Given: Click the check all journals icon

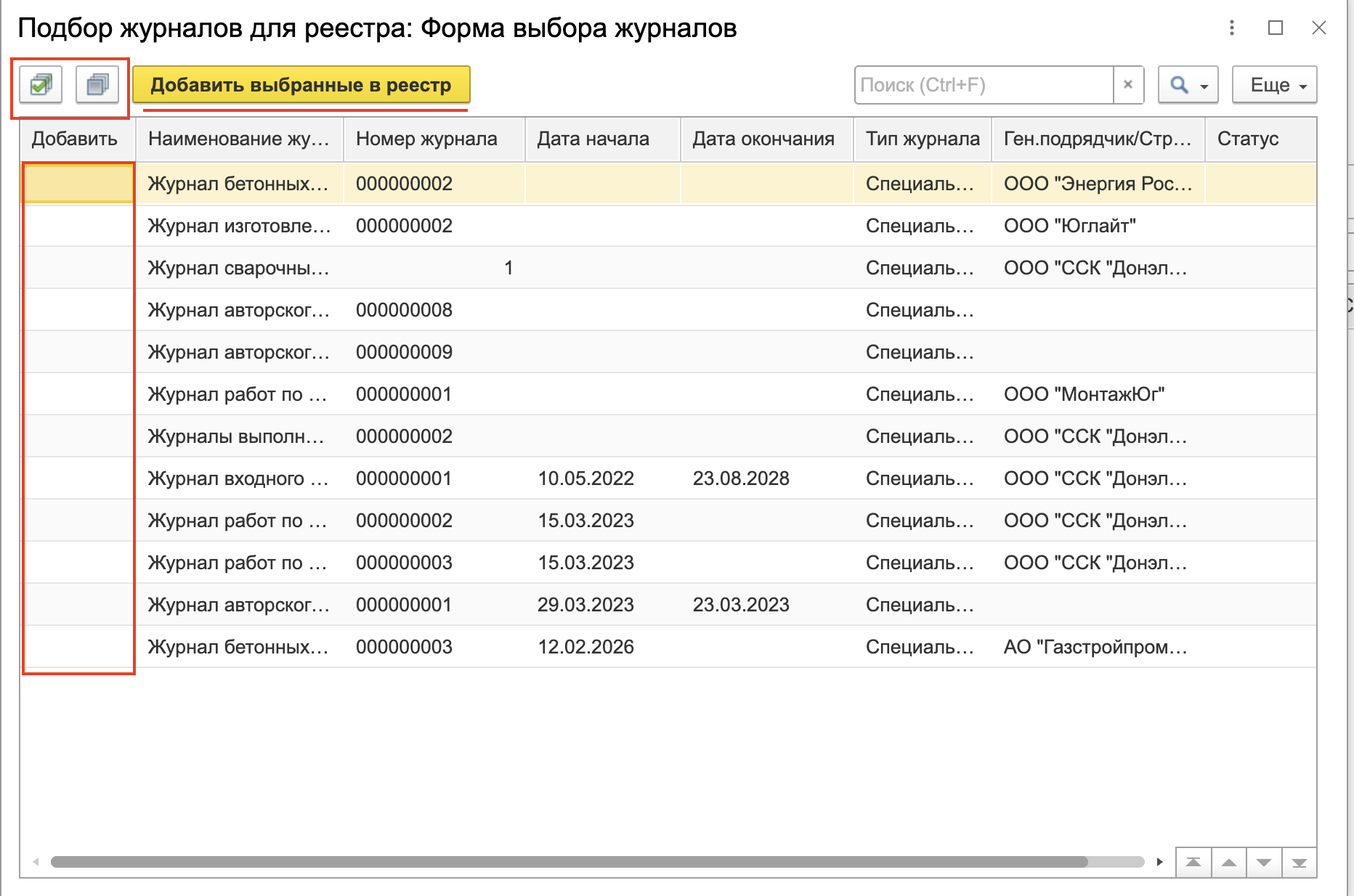Looking at the screenshot, I should pos(41,85).
